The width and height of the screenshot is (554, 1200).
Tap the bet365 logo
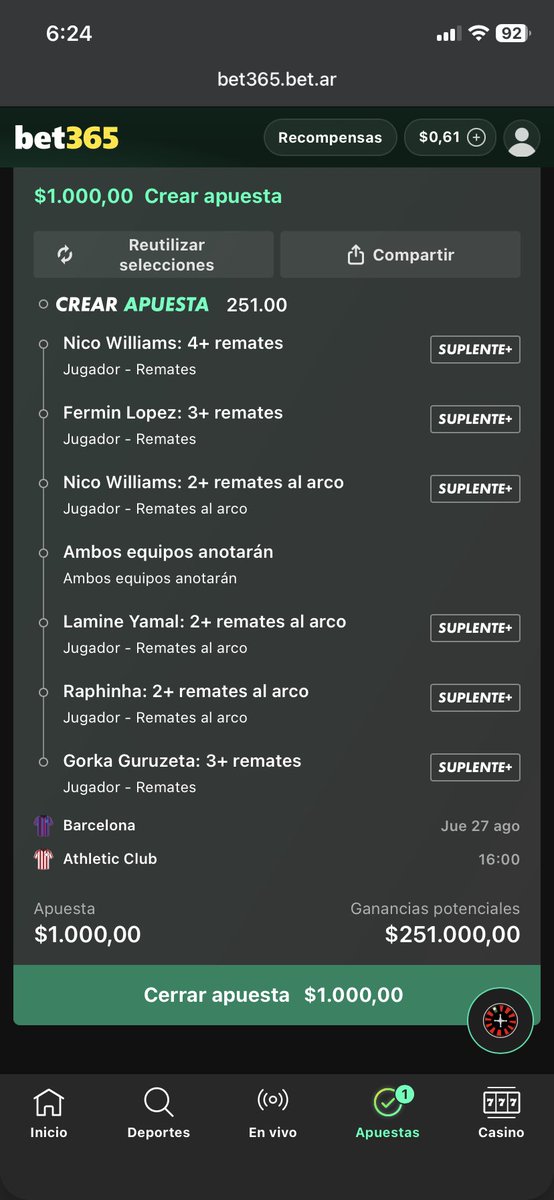tap(66, 138)
